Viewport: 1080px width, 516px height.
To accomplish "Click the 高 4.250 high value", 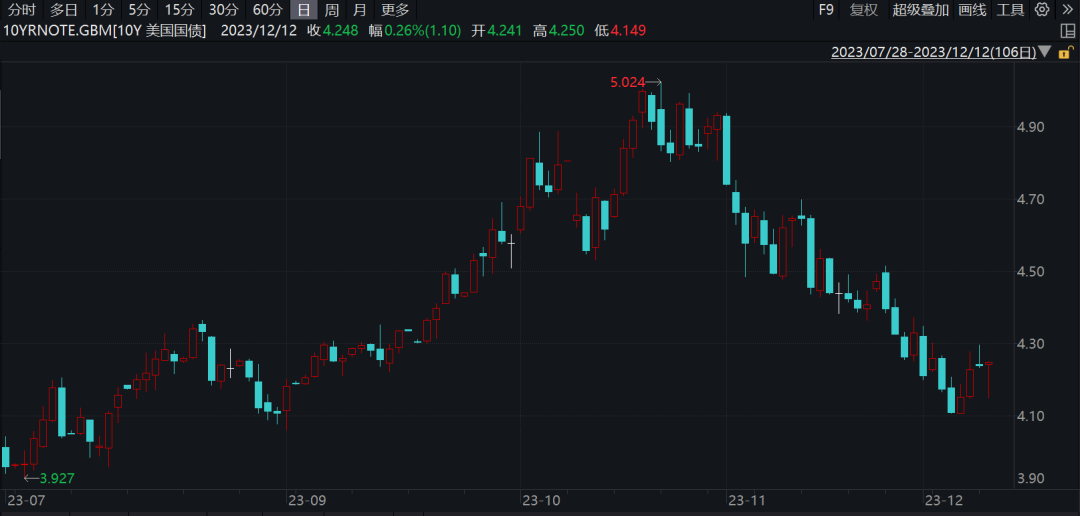I will 559,31.
